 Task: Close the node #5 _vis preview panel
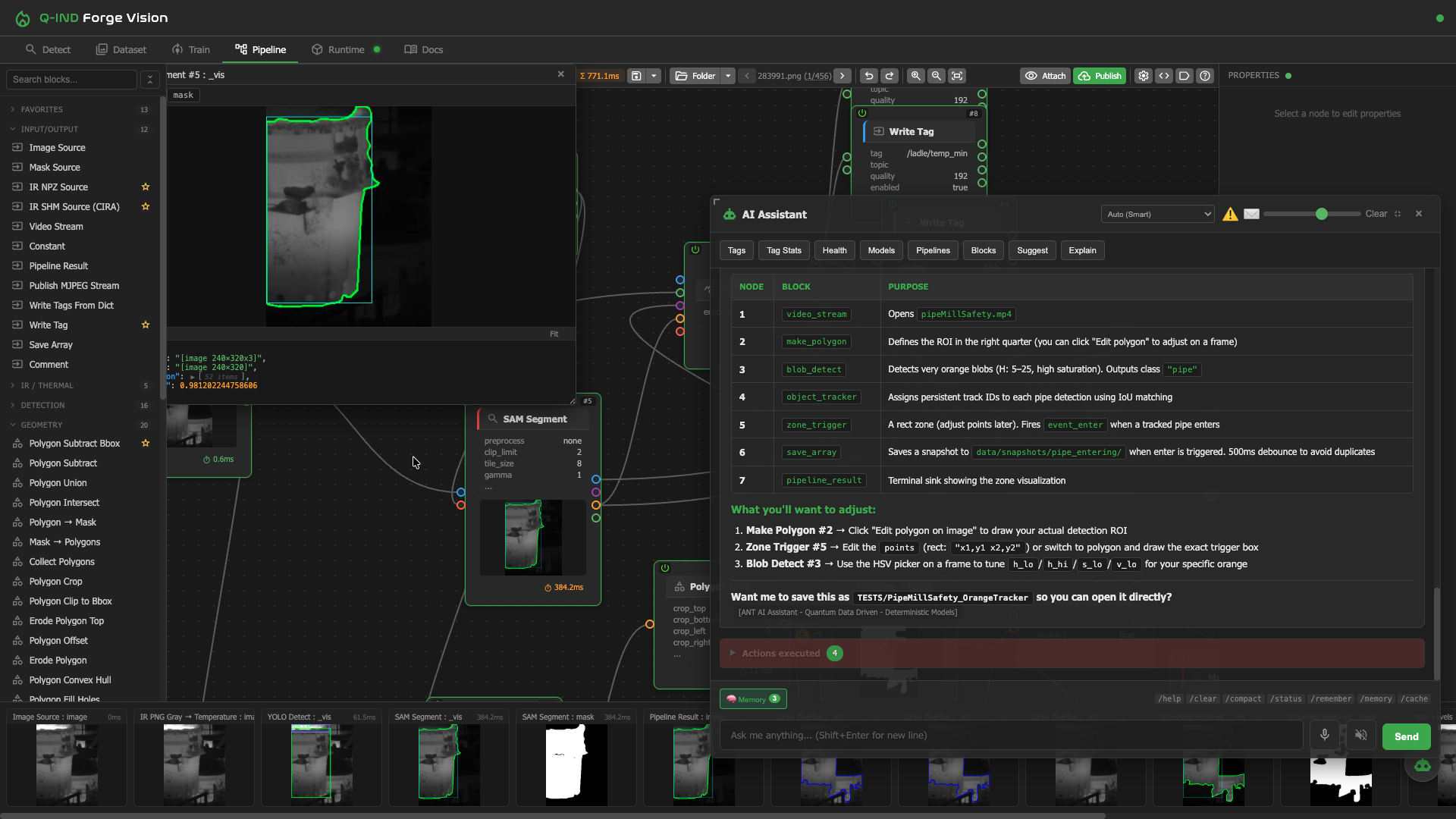pos(561,74)
